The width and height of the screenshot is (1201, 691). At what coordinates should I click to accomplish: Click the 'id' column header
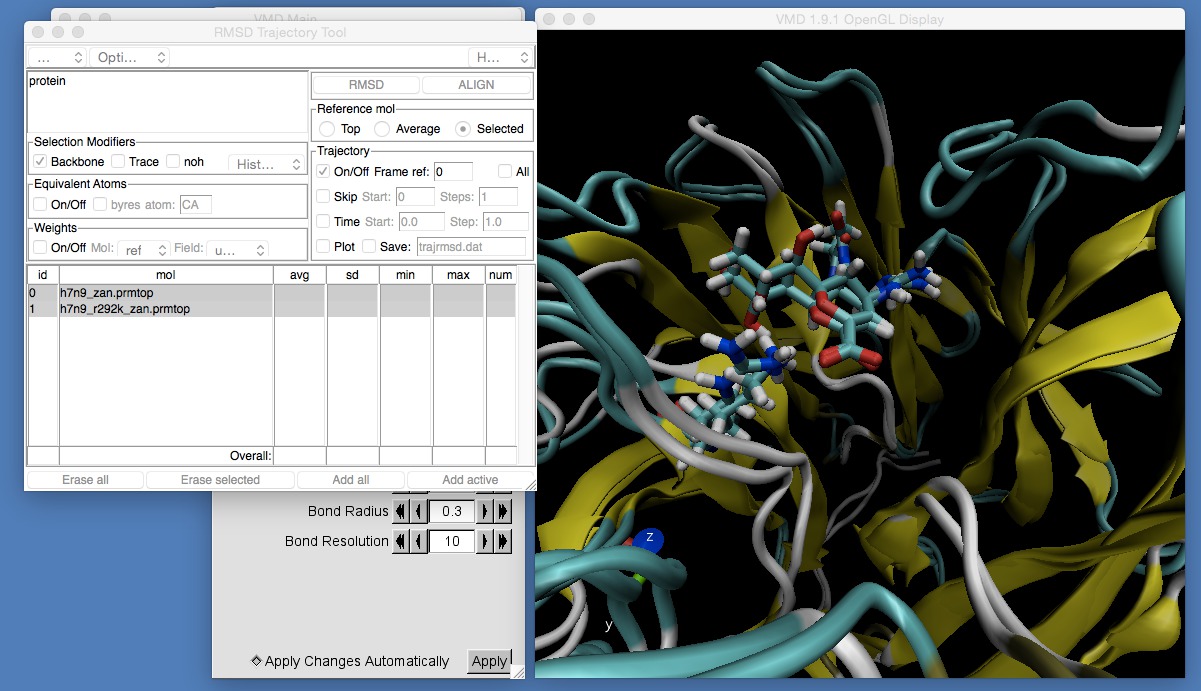(43, 274)
